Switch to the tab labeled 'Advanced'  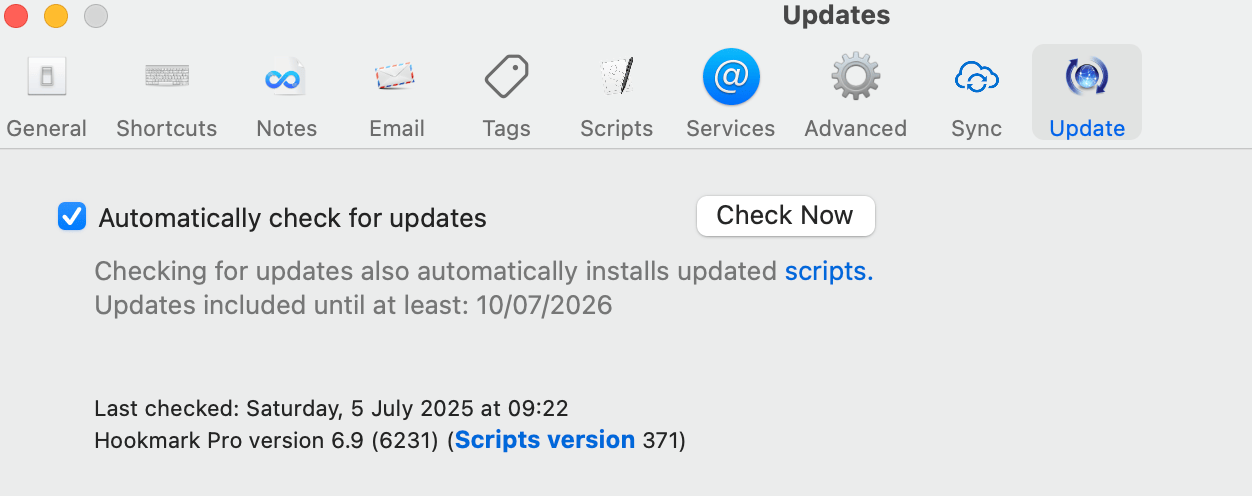[856, 128]
